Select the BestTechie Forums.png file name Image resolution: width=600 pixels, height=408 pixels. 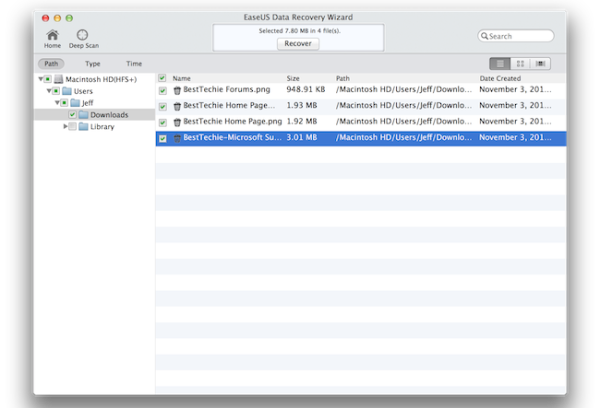coord(227,90)
